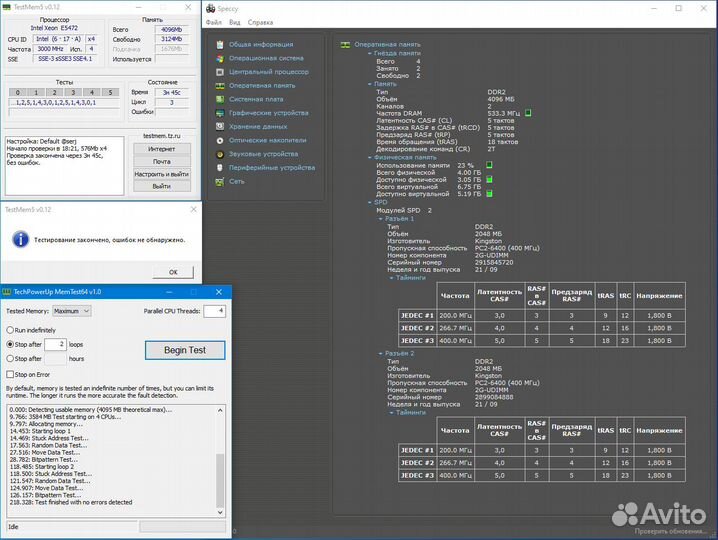Select Audio Devices (Звуковые устройства) sidebar item
The image size is (718, 540).
(264, 154)
